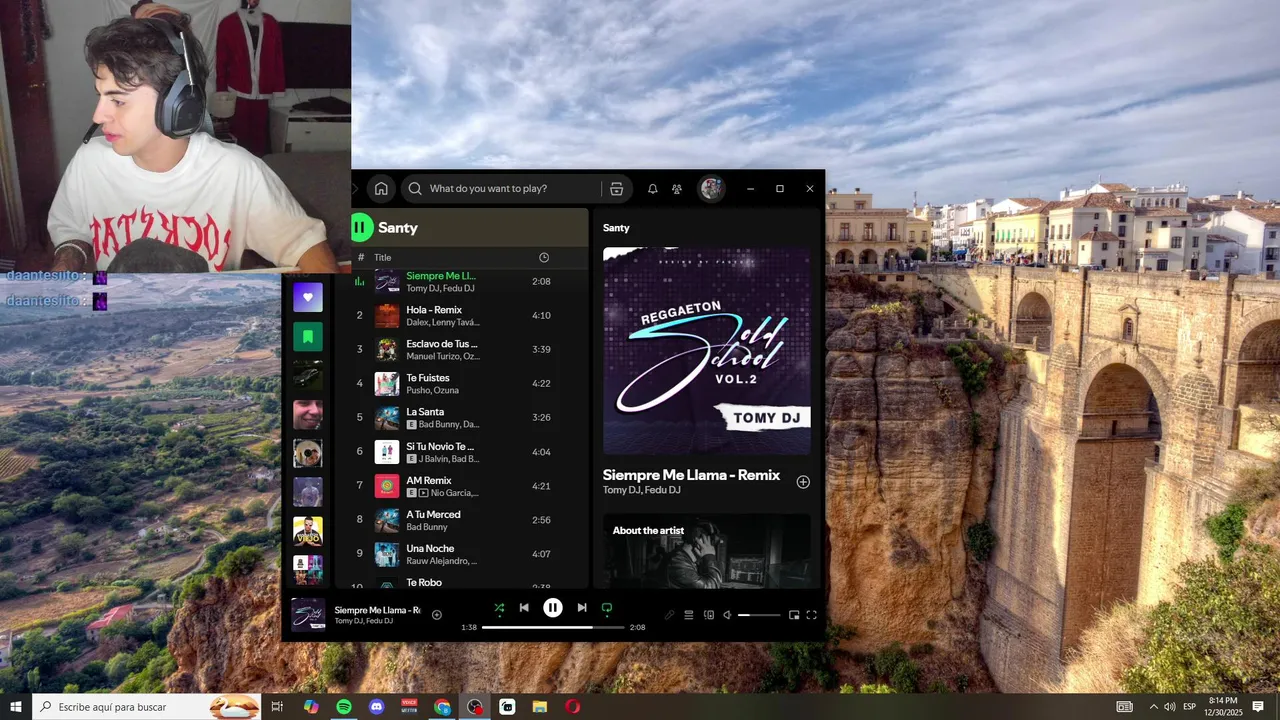Click the Siempre Me Ll... title in track list
1280x720 pixels.
441,276
